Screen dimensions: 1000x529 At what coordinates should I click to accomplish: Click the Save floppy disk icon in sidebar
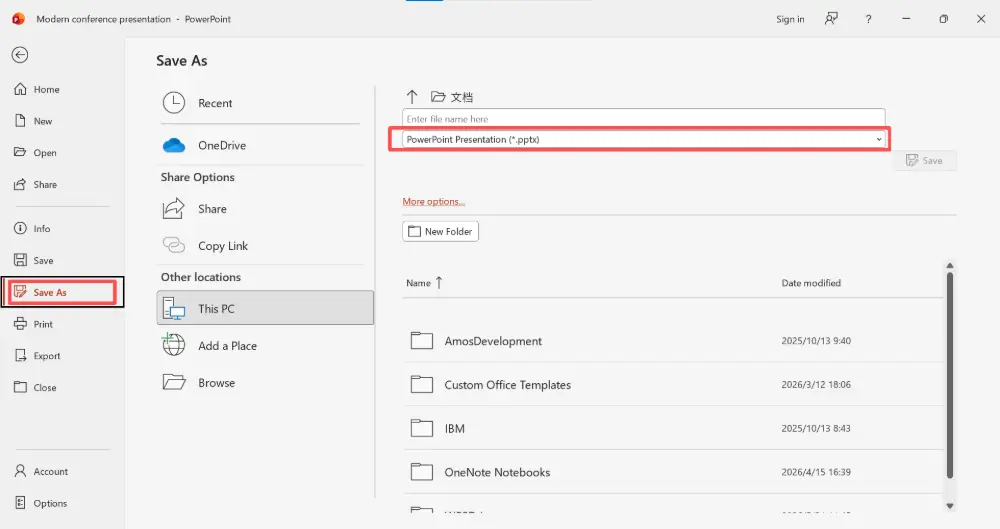coord(20,260)
